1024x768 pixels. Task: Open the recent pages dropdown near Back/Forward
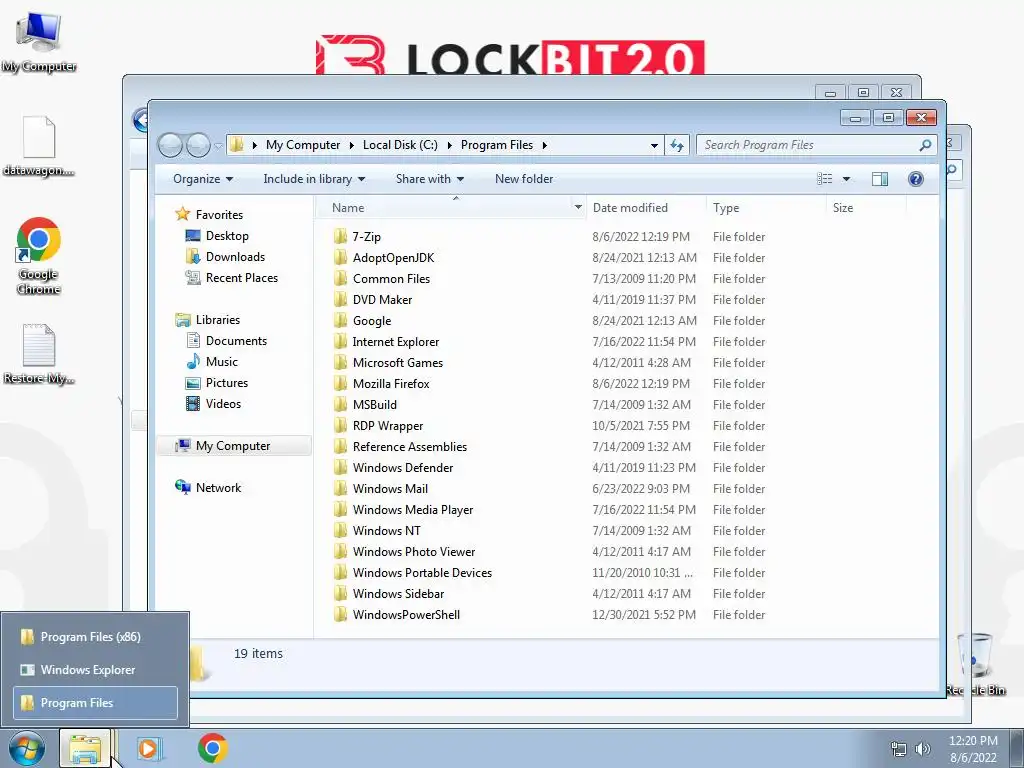(218, 146)
